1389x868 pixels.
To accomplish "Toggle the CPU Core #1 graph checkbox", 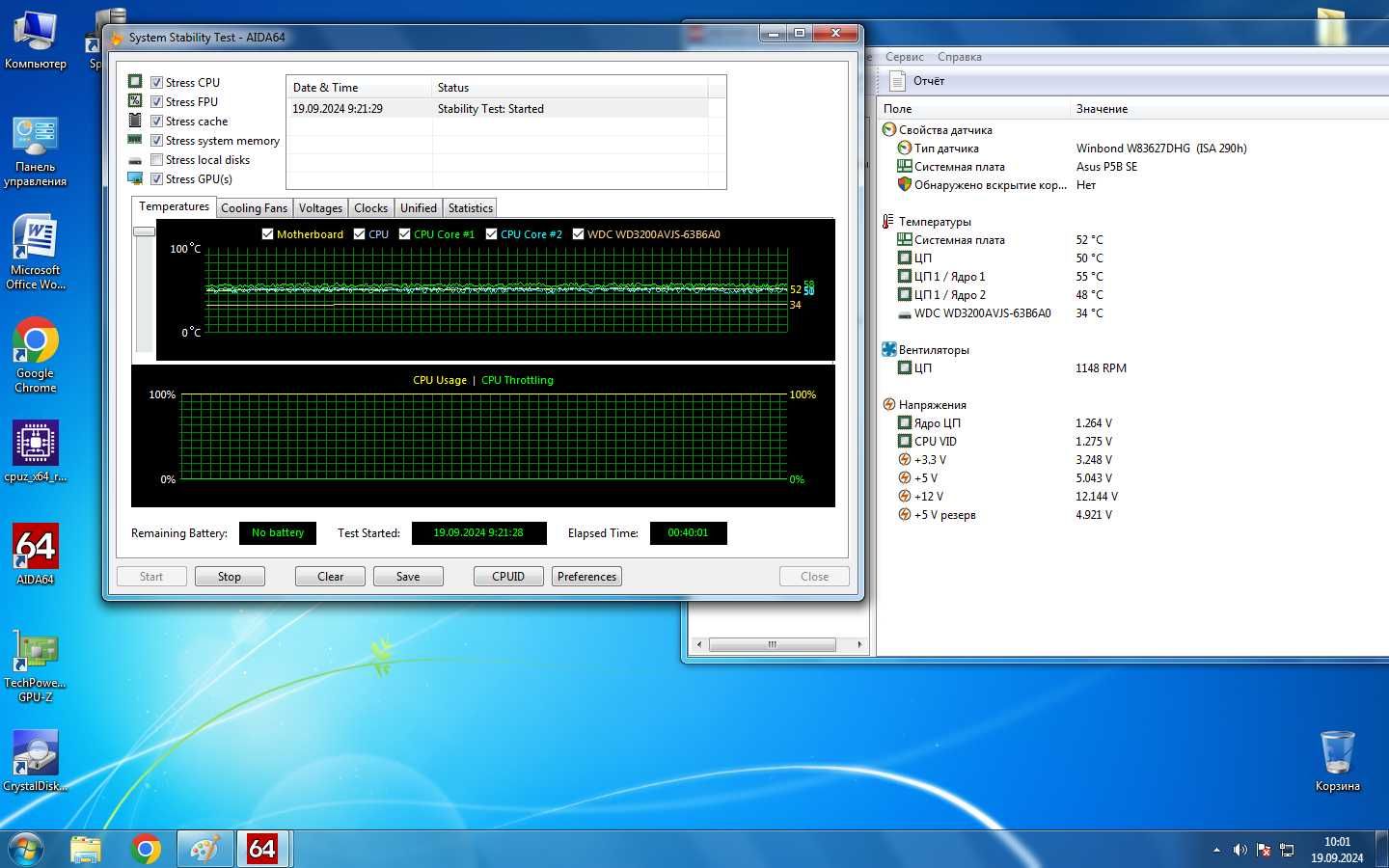I will (x=404, y=233).
